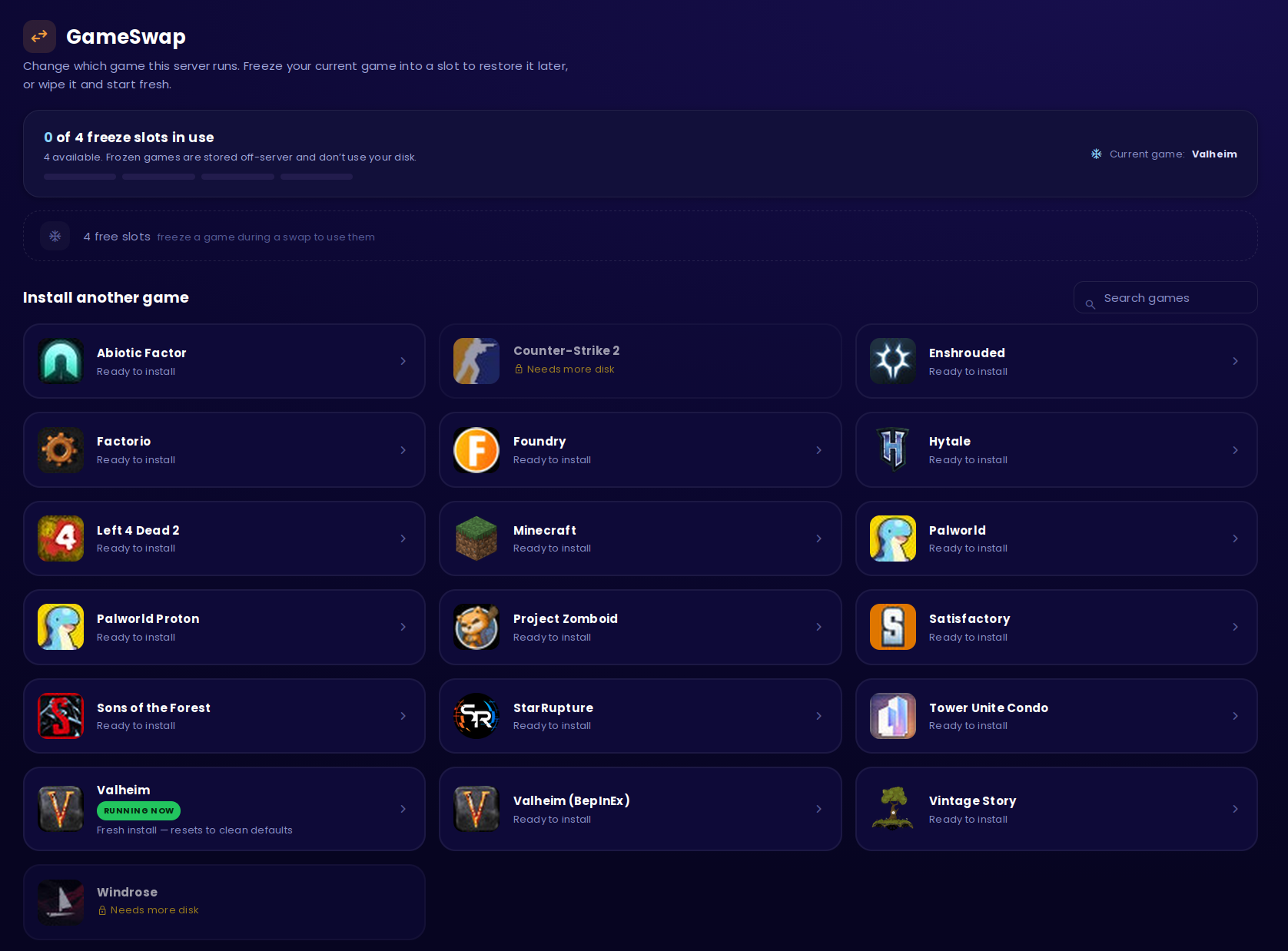
Task: Open Palworld via its chevron arrow
Action: click(x=1235, y=538)
